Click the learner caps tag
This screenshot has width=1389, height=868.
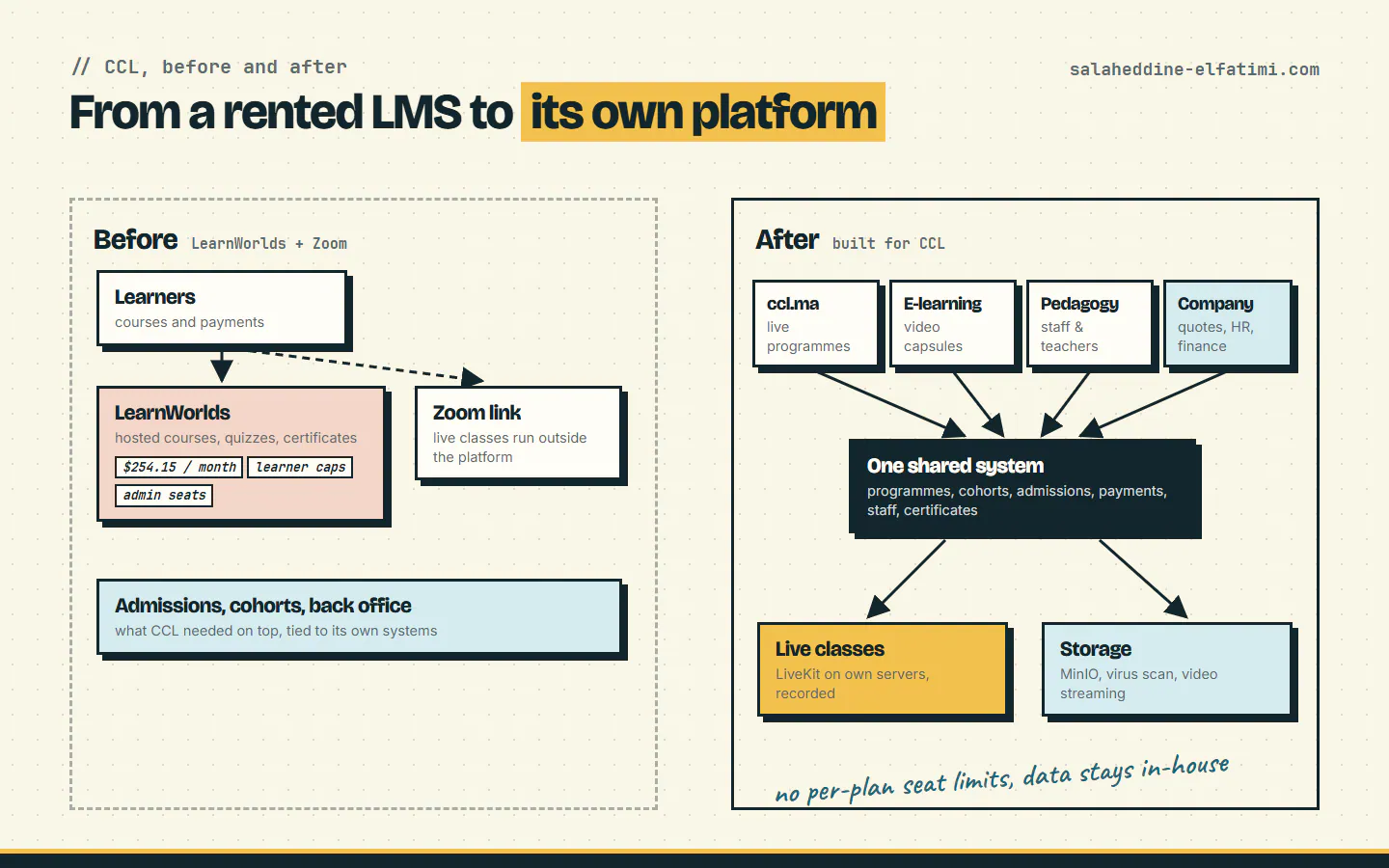click(x=300, y=467)
